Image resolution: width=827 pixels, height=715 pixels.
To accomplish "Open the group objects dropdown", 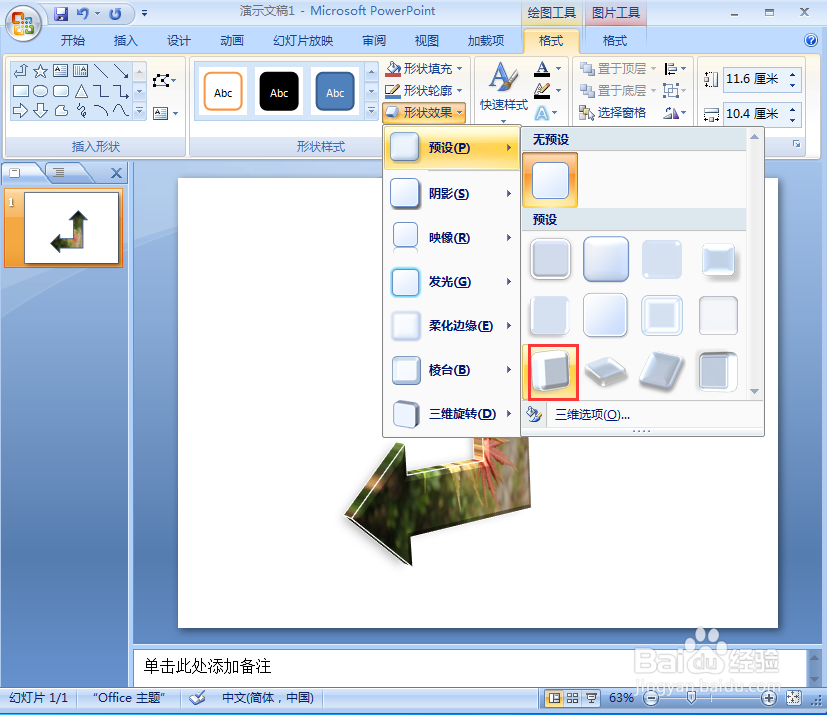I will tap(675, 91).
